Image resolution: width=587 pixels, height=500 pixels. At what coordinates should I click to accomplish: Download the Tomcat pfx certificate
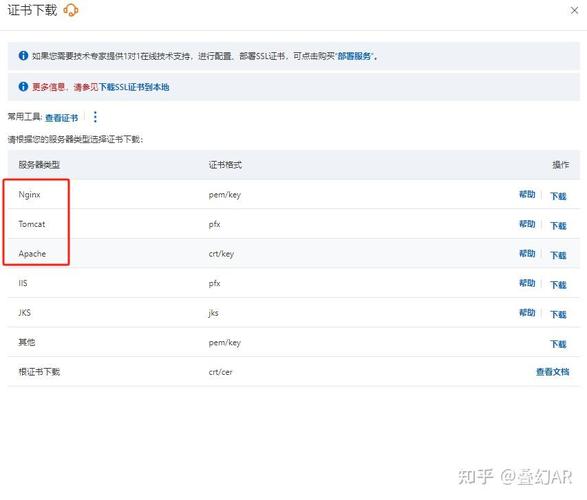(x=558, y=225)
